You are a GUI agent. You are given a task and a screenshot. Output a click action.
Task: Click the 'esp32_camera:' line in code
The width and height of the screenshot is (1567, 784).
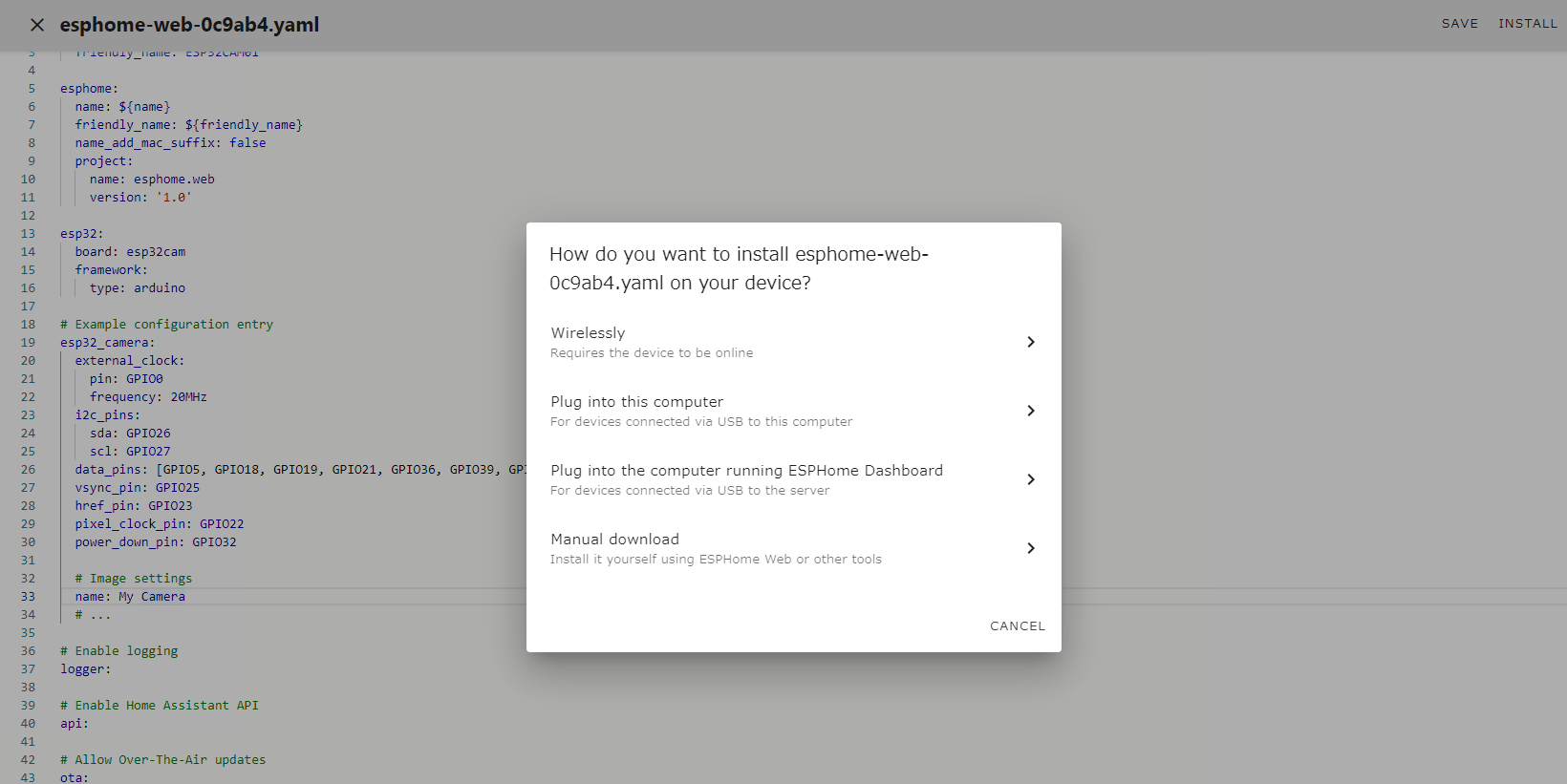(x=107, y=343)
